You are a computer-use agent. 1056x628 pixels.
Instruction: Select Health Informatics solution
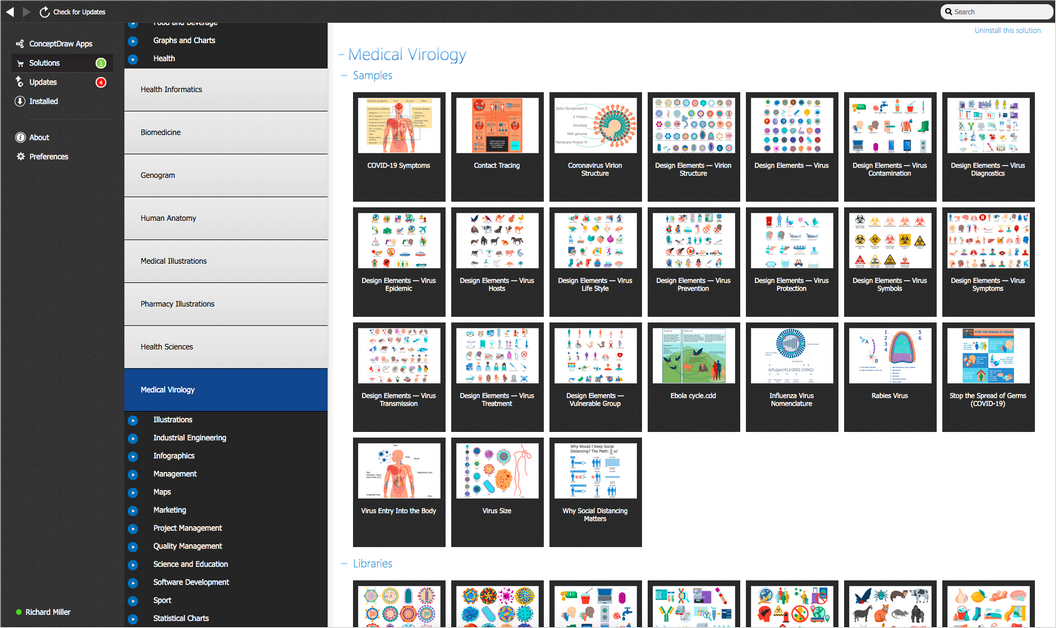click(x=226, y=90)
